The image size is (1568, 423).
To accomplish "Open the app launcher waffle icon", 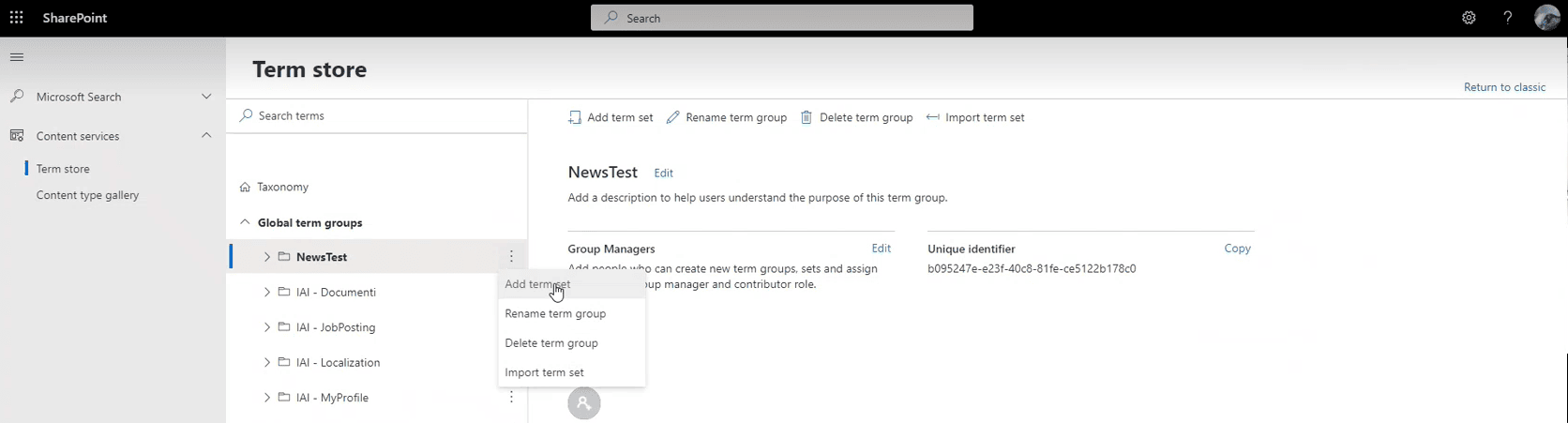I will (x=17, y=18).
